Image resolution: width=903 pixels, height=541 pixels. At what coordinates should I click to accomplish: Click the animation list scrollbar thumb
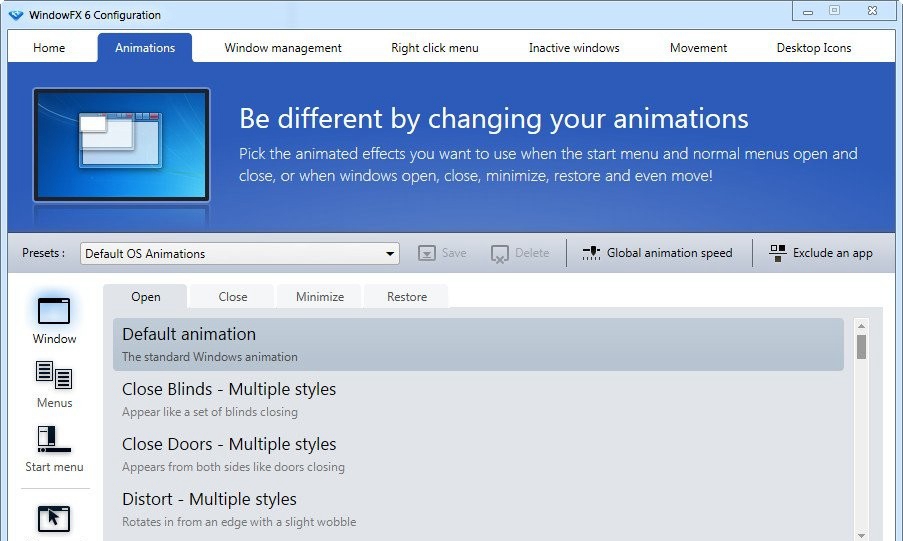click(x=862, y=347)
